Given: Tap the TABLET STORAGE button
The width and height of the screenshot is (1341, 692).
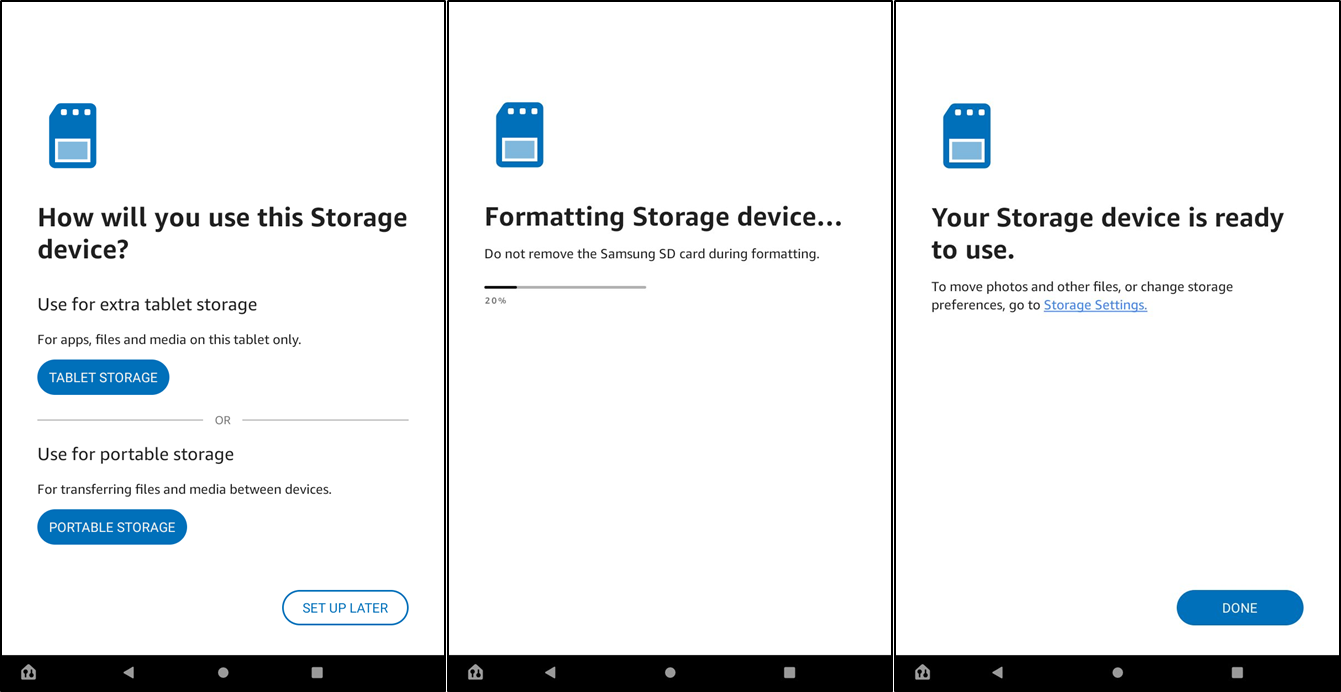Looking at the screenshot, I should [x=103, y=377].
